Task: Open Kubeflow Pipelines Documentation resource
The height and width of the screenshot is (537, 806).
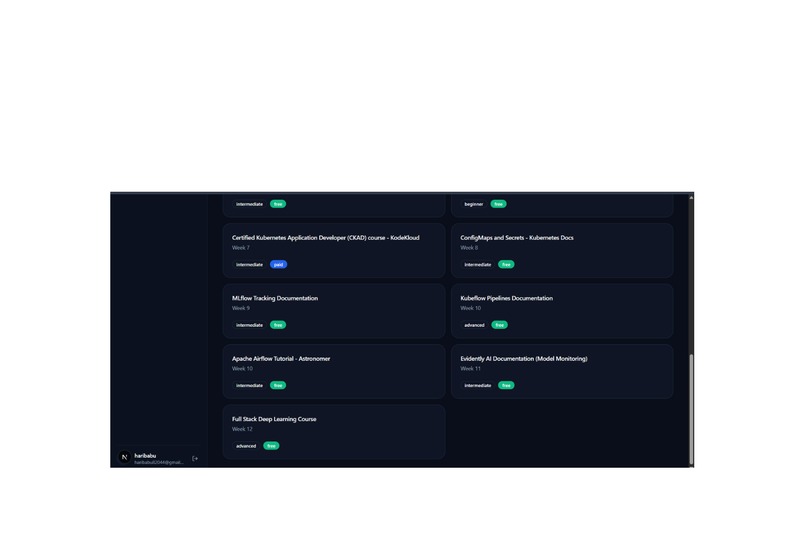Action: (562, 311)
